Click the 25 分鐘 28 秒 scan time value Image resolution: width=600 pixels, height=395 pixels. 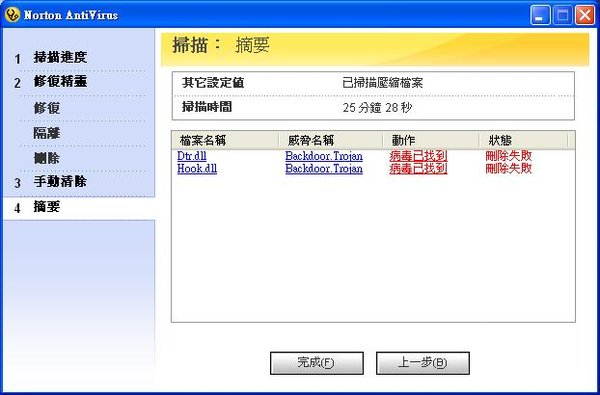[377, 108]
